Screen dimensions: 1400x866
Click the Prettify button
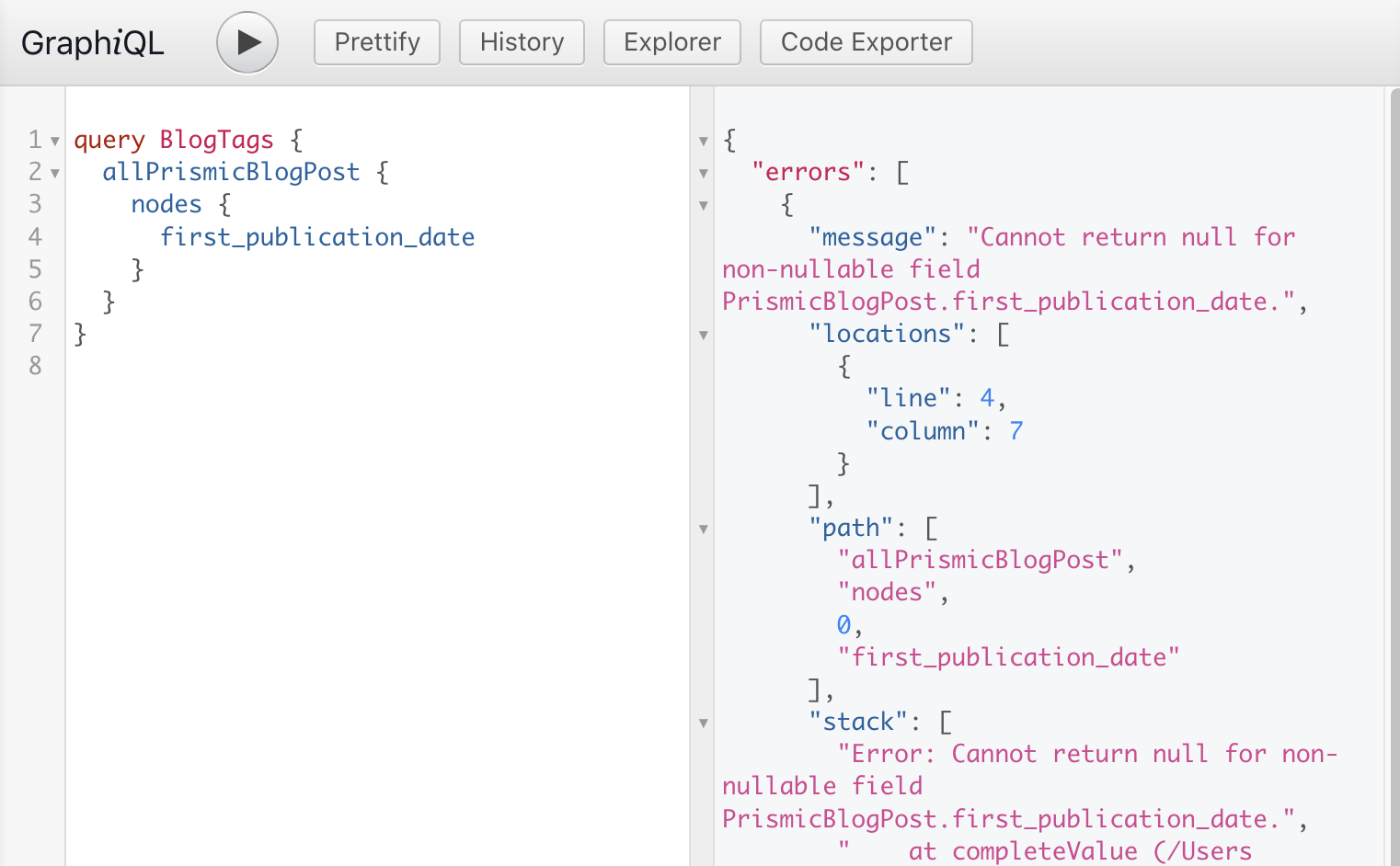click(x=377, y=42)
